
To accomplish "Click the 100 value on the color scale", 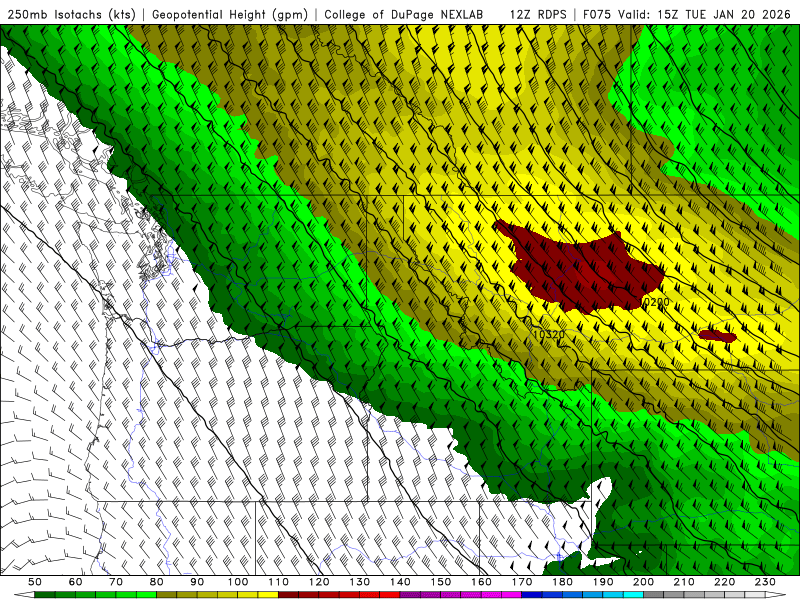I will pos(238,582).
